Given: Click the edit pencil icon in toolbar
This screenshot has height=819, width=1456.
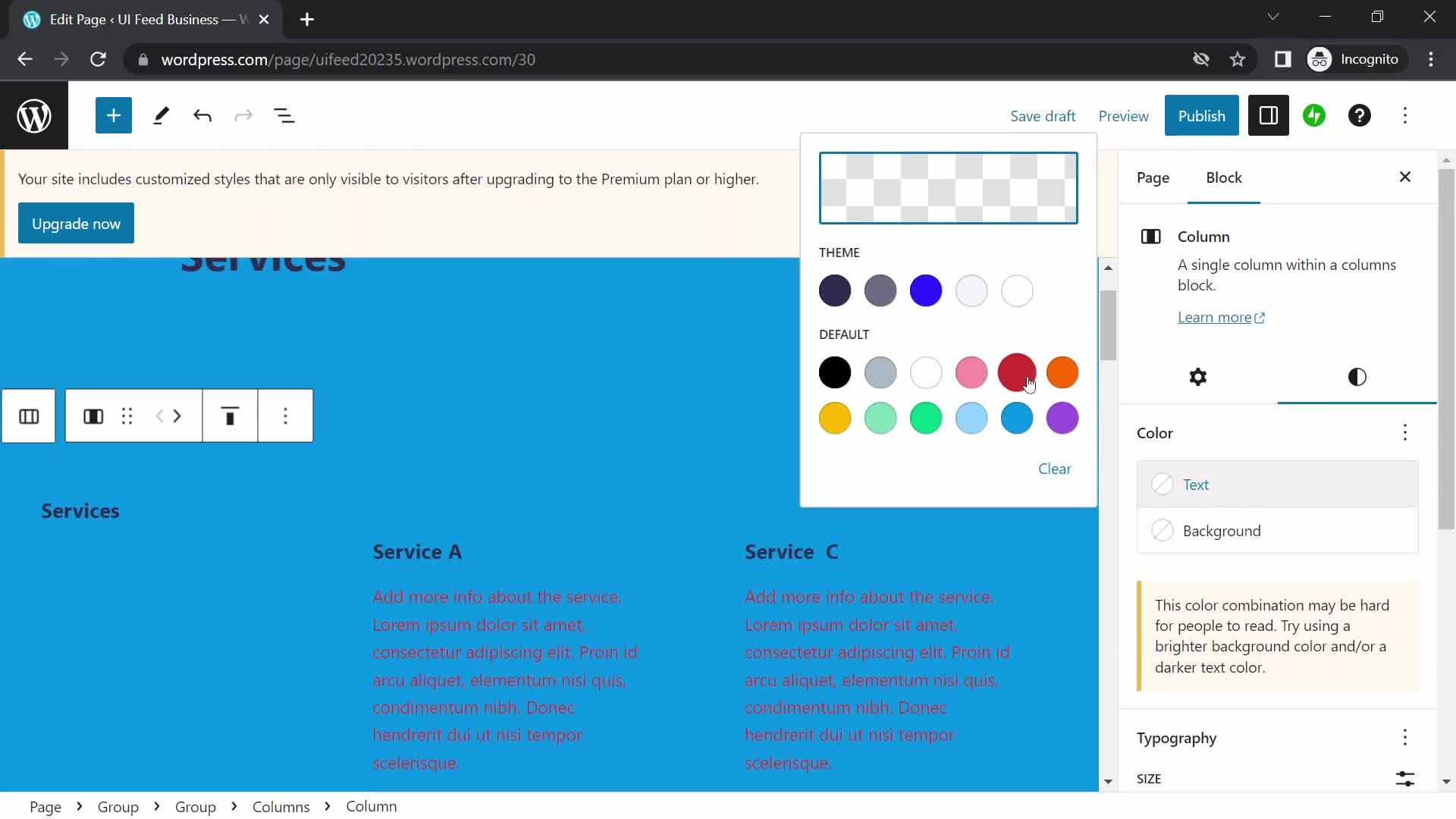Looking at the screenshot, I should [160, 115].
